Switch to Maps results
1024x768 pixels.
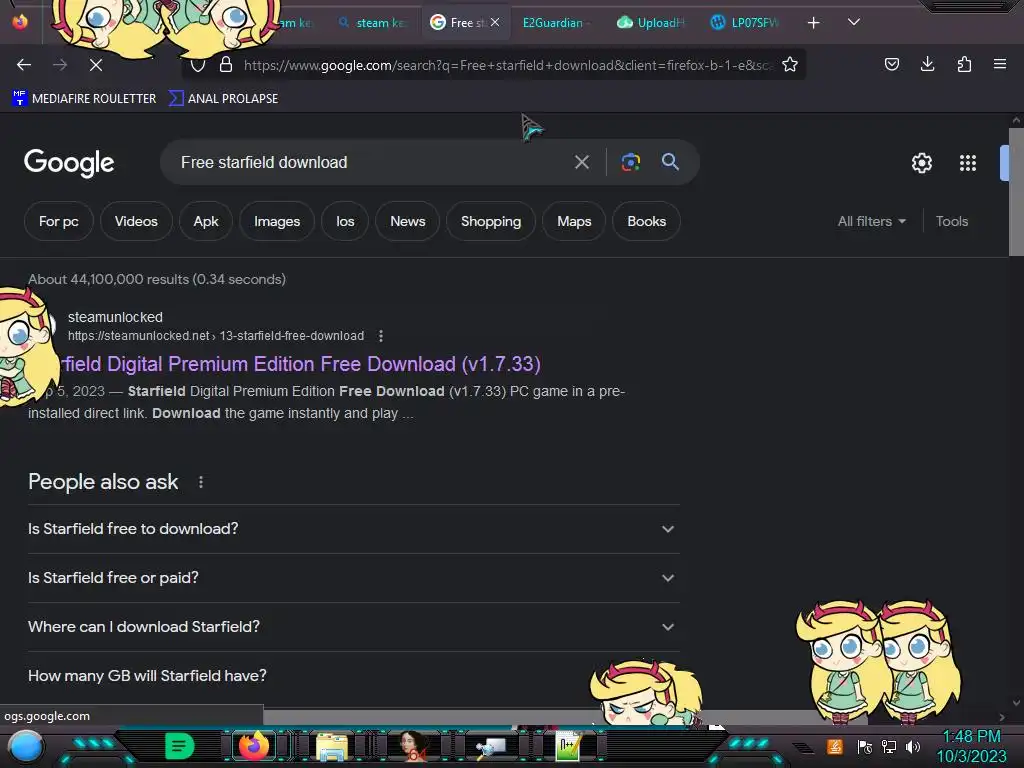[x=574, y=221]
